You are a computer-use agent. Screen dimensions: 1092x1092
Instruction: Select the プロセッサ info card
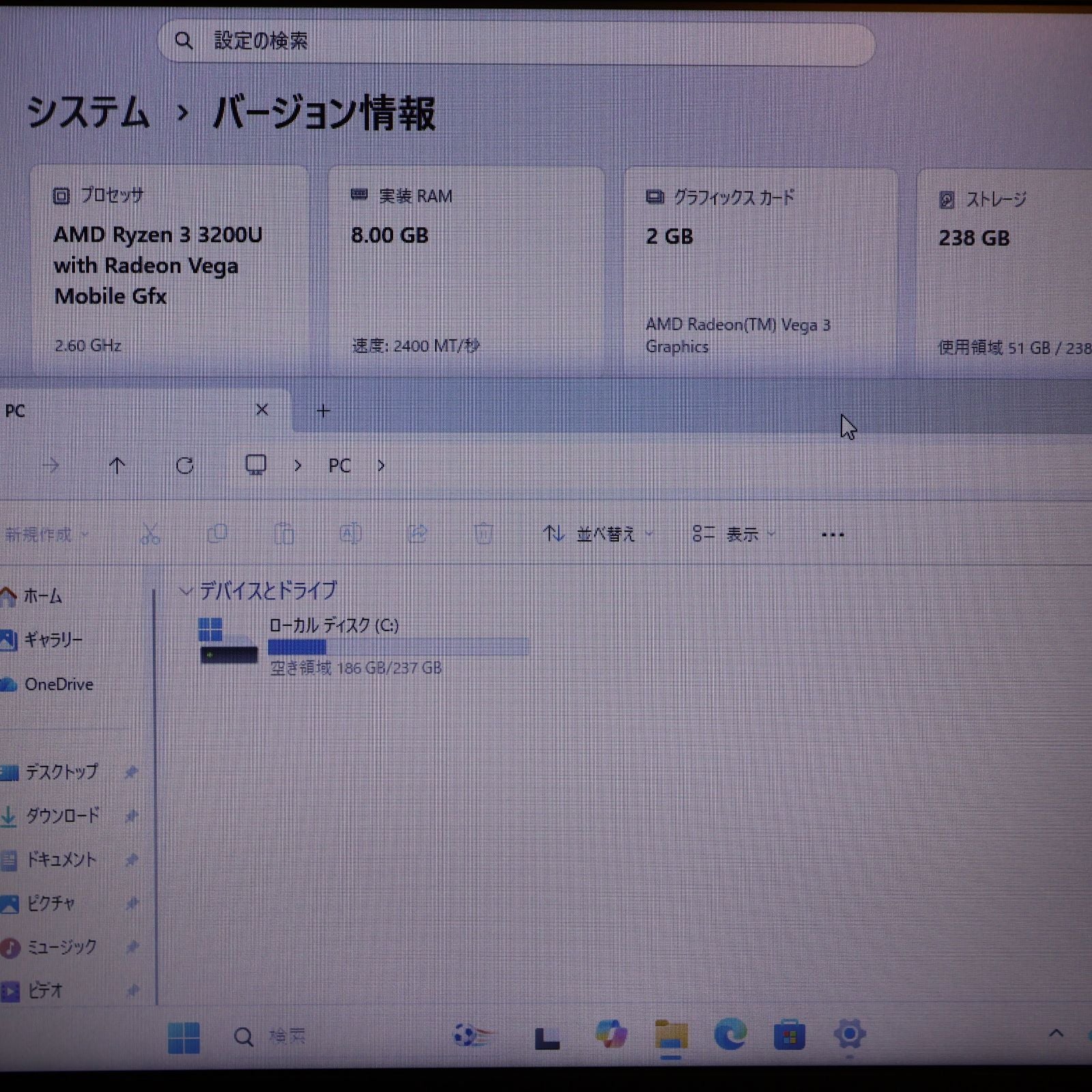point(168,270)
